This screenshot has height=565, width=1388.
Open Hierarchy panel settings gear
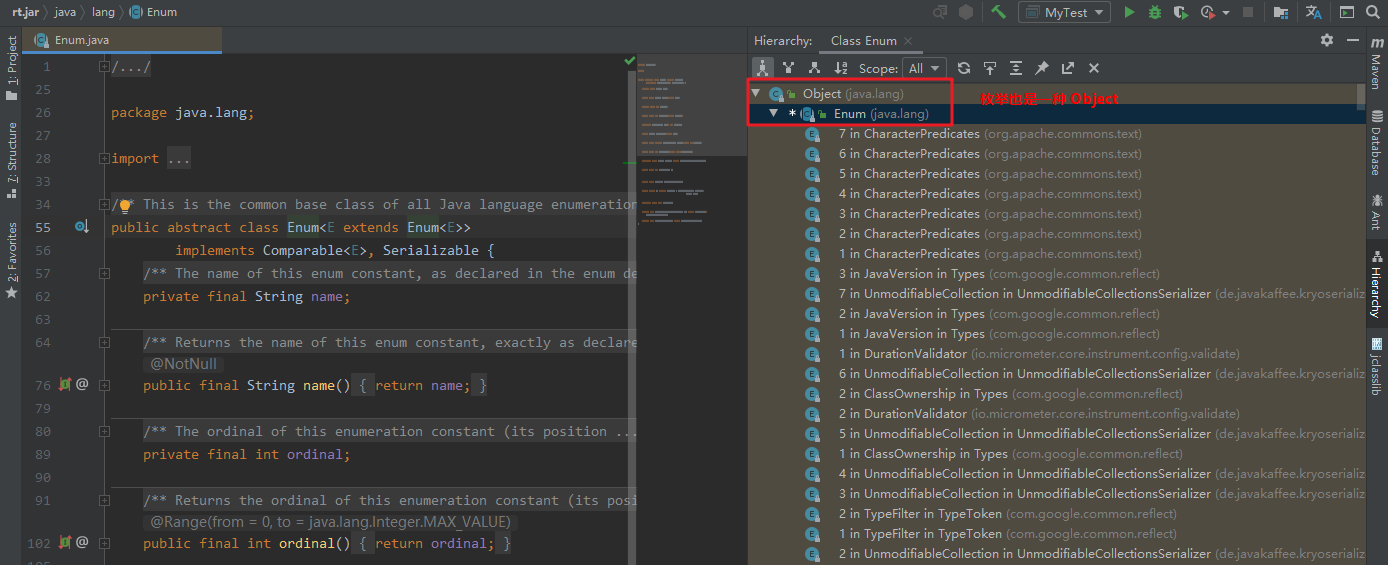[x=1327, y=40]
